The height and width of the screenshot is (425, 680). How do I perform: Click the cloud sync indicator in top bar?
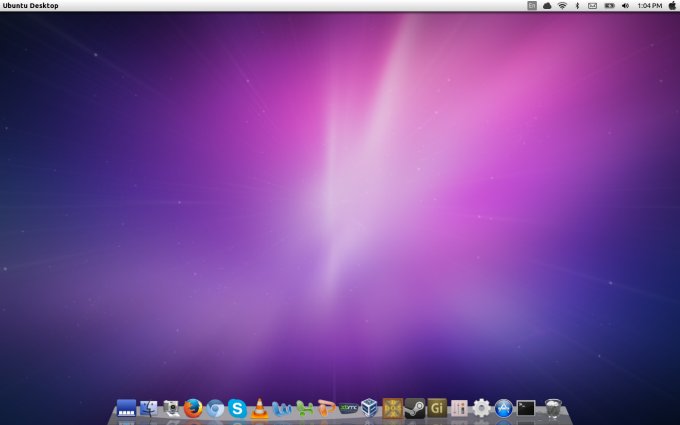tap(547, 6)
